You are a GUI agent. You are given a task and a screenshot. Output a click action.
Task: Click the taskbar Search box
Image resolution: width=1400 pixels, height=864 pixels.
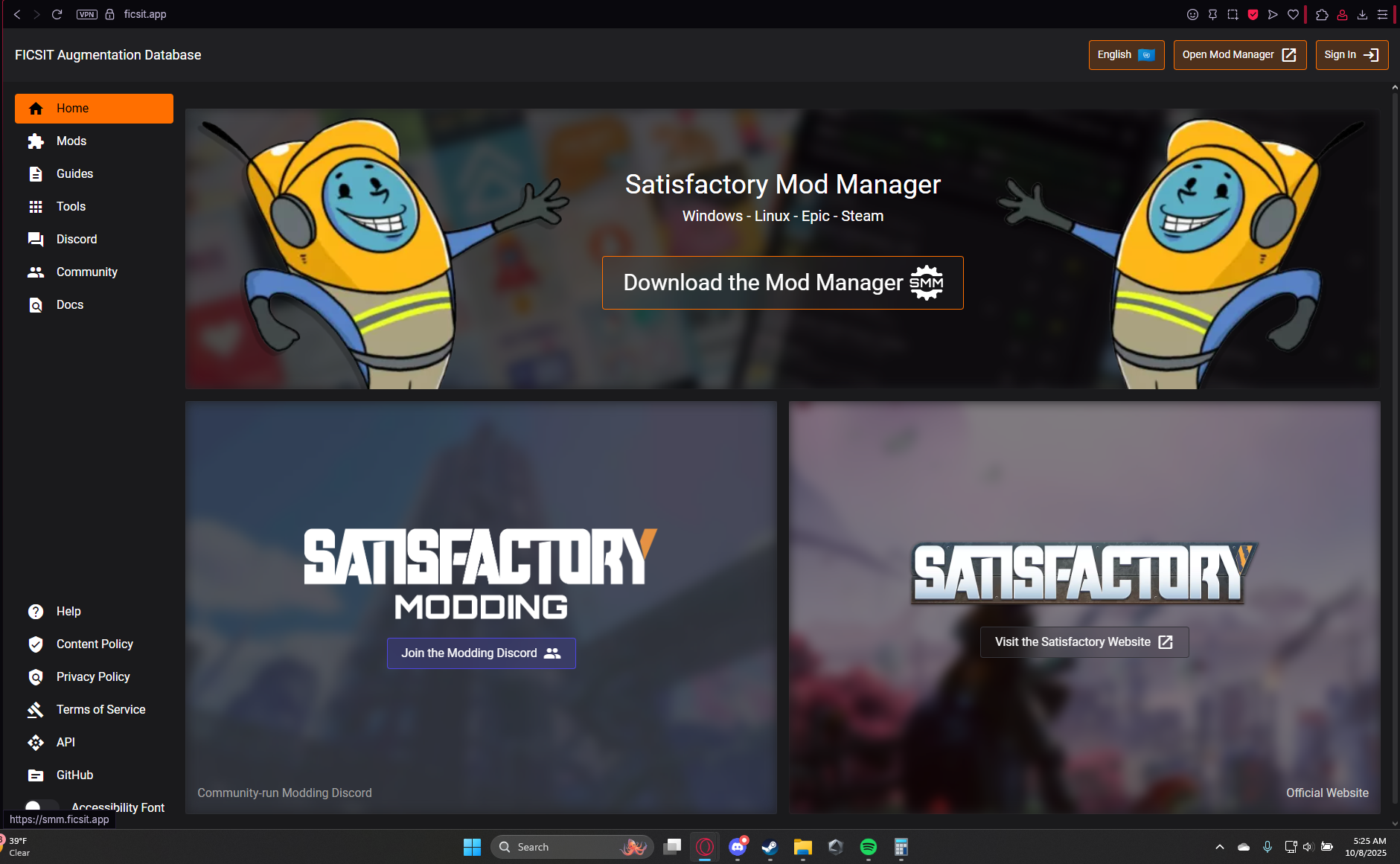[572, 847]
